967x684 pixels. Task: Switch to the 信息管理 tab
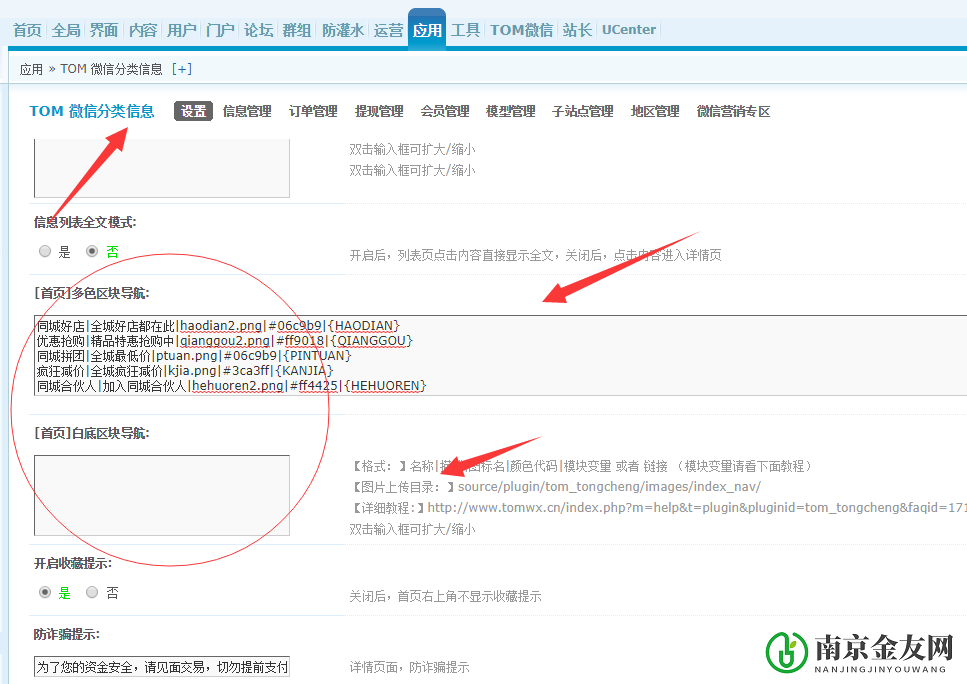click(247, 111)
